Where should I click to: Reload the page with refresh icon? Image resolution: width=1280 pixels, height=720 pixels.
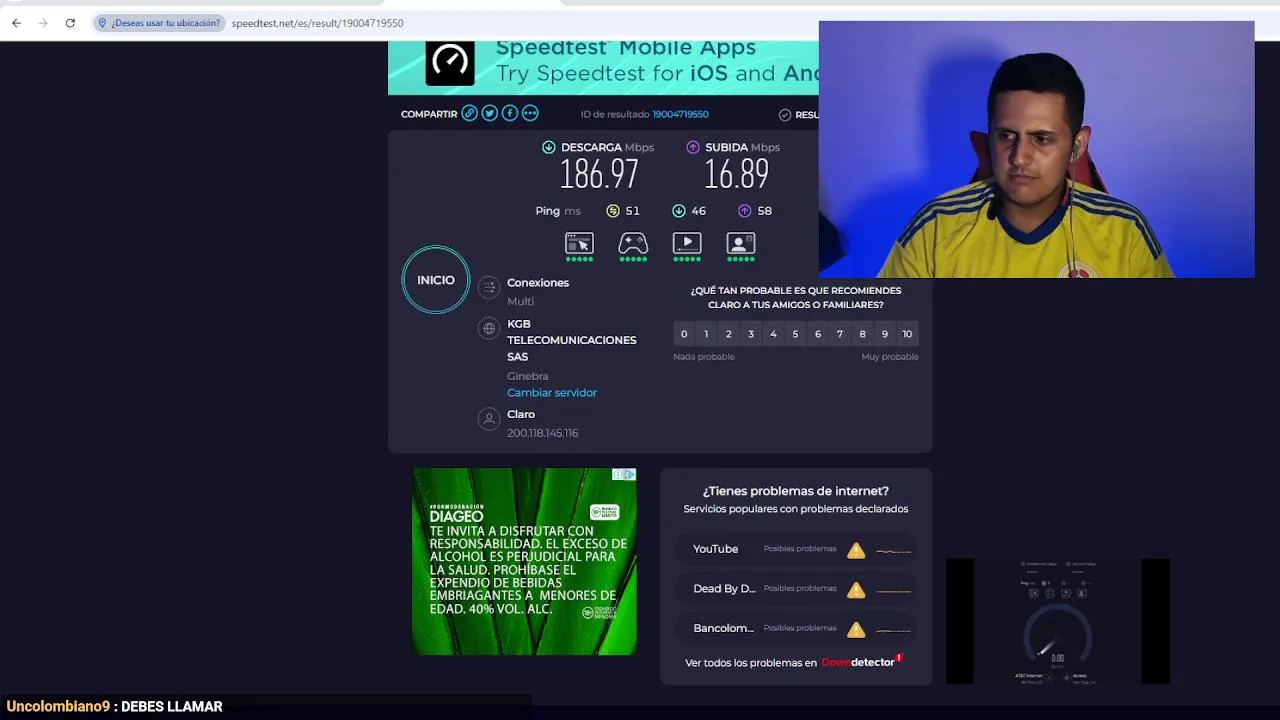tap(70, 23)
